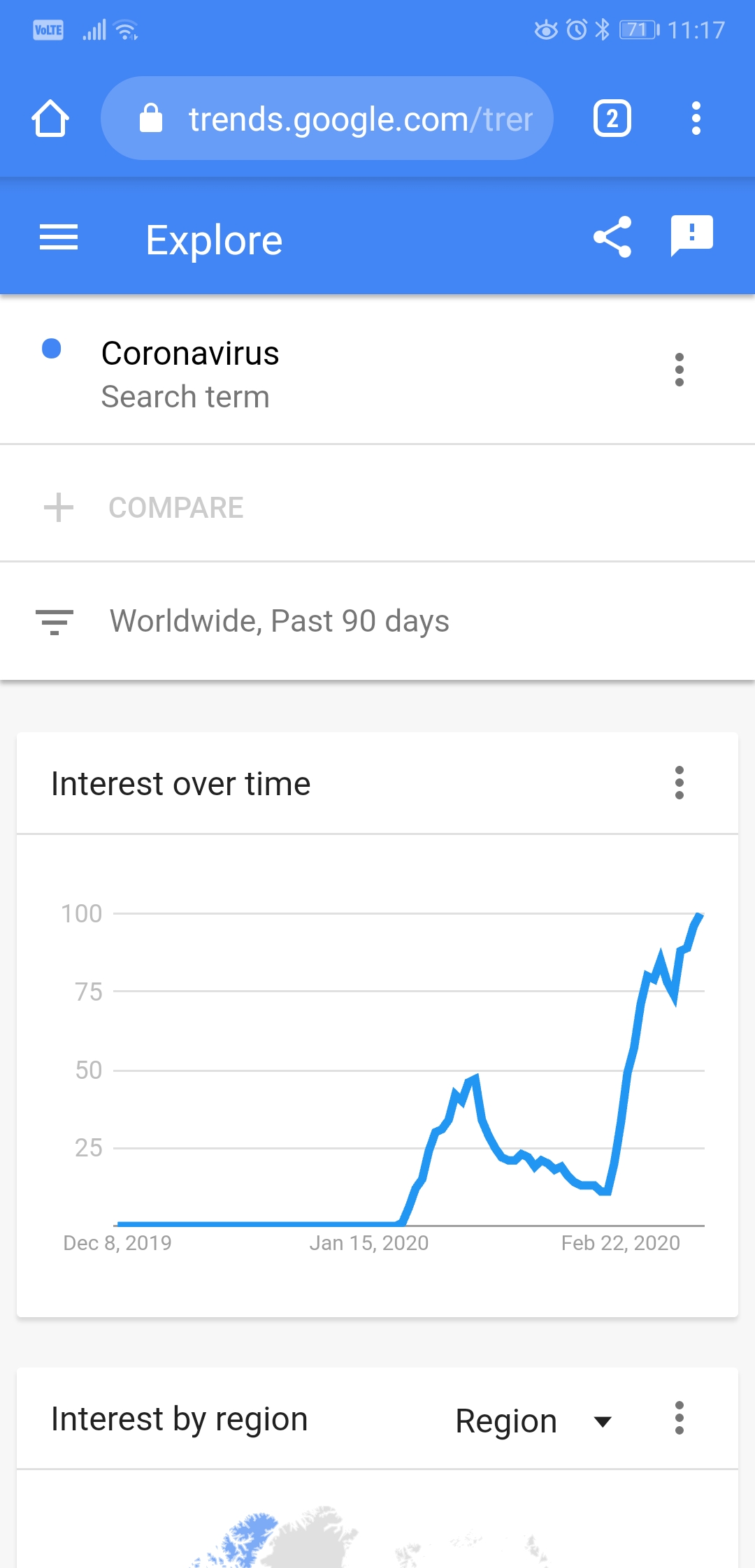Select the peak point on the trend line
Screen dimensions: 755x1568
coord(698,915)
